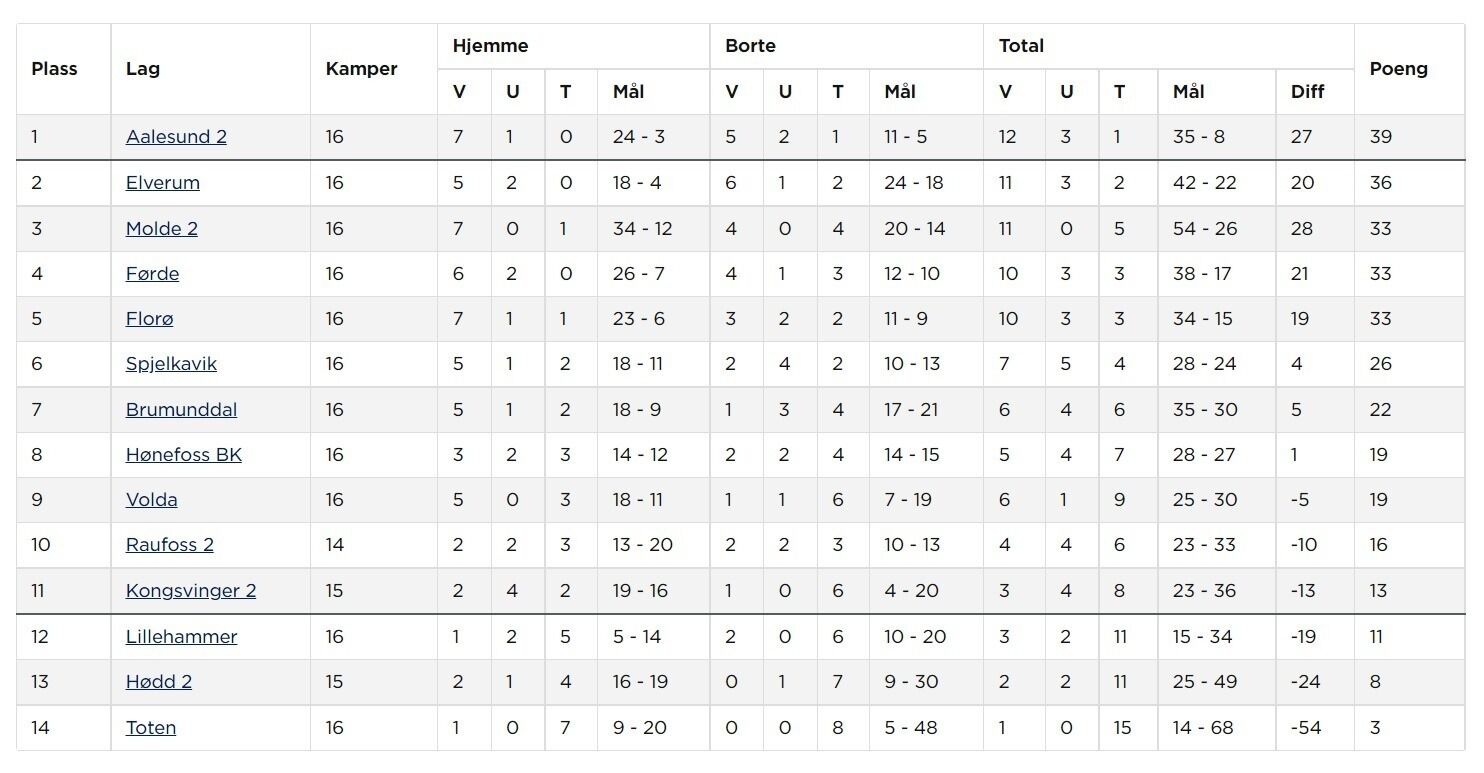The image size is (1484, 773).
Task: Click the Brumunddal team link
Action: pyautogui.click(x=181, y=410)
